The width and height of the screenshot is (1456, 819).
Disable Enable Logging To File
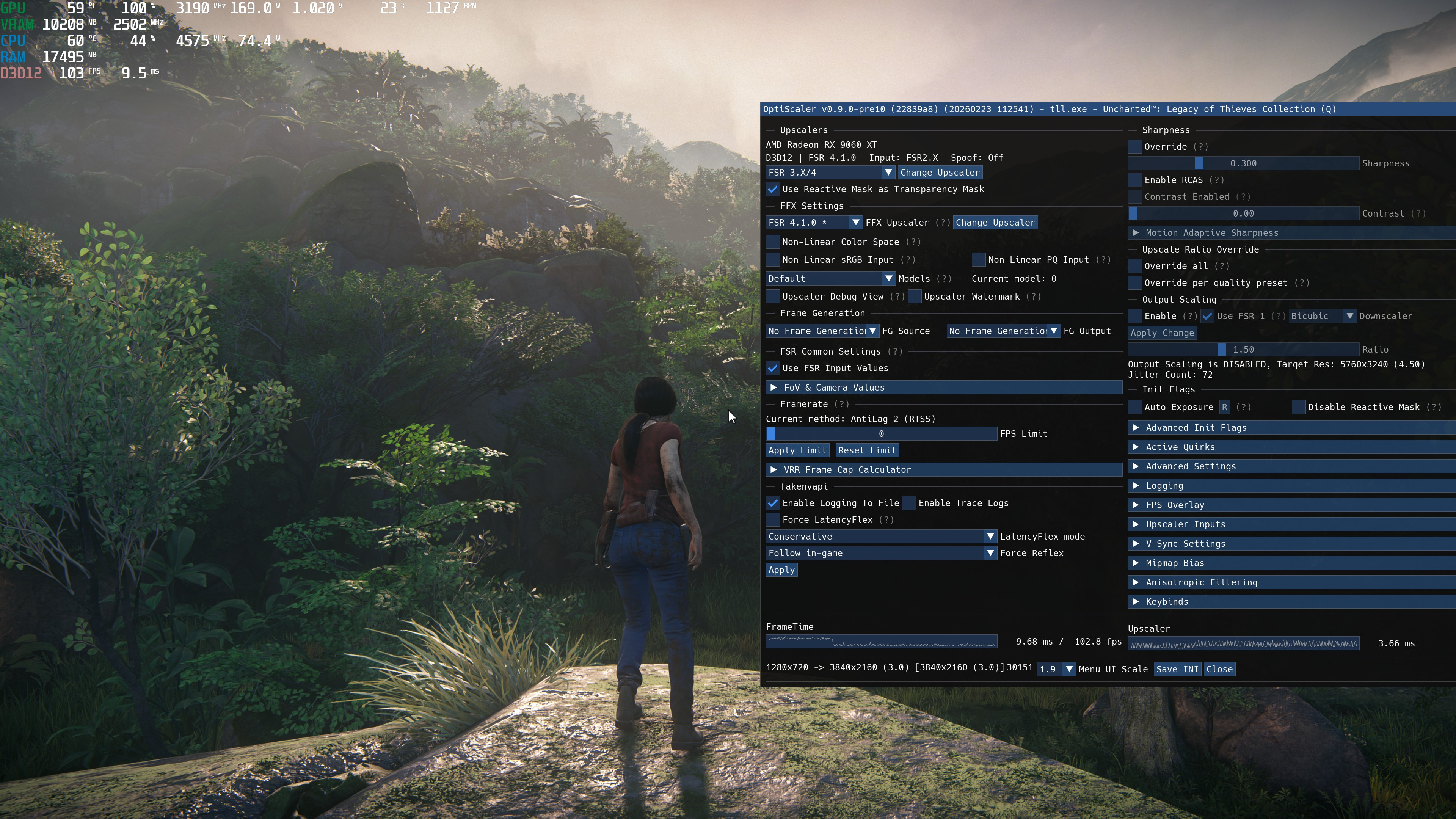(773, 503)
